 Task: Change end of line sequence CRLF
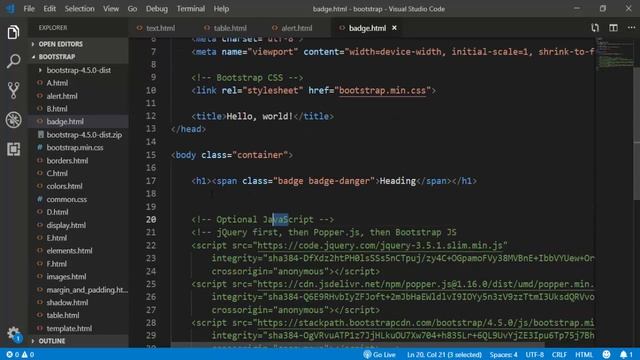coord(559,354)
